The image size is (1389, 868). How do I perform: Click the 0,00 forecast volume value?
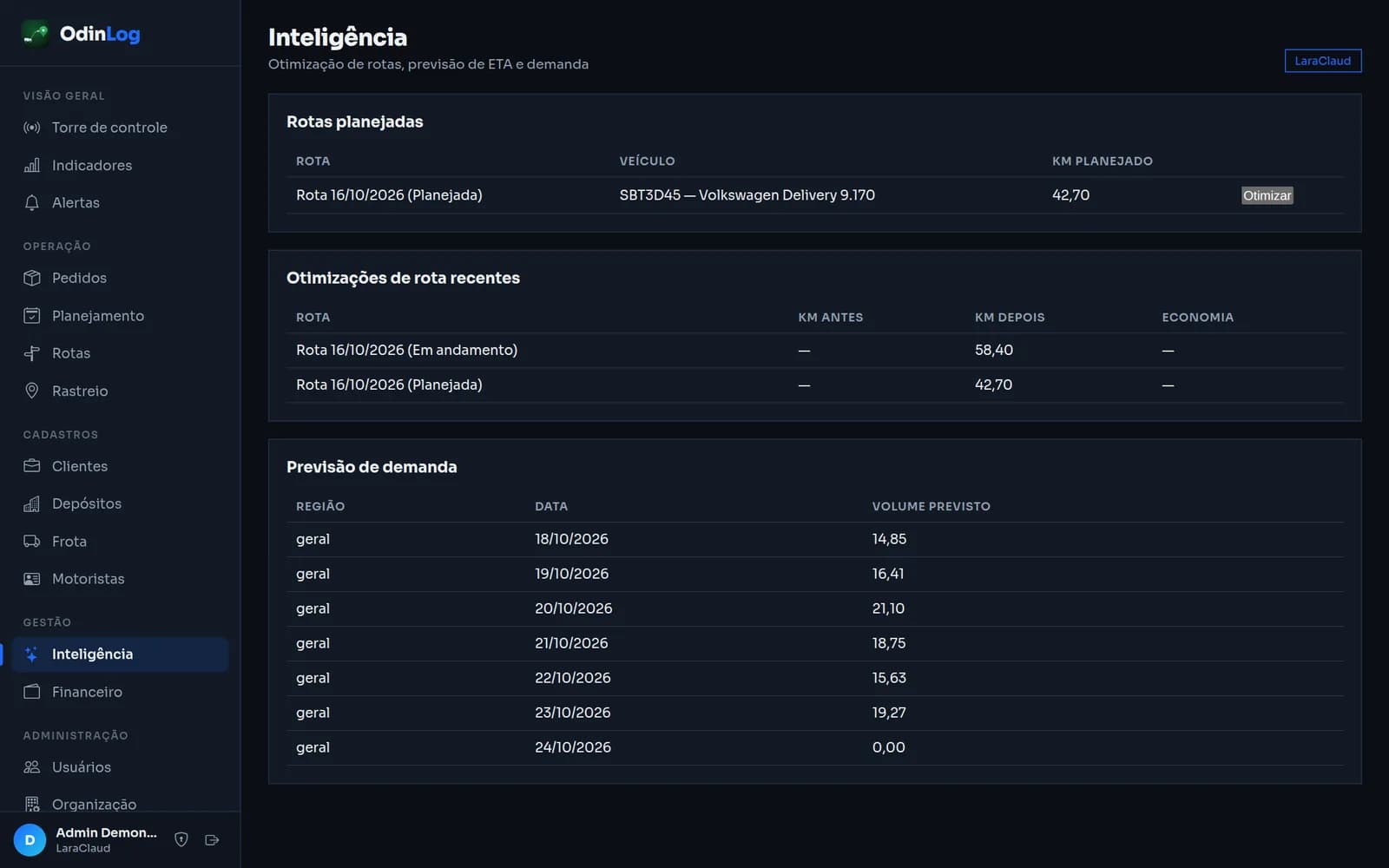[x=888, y=747]
